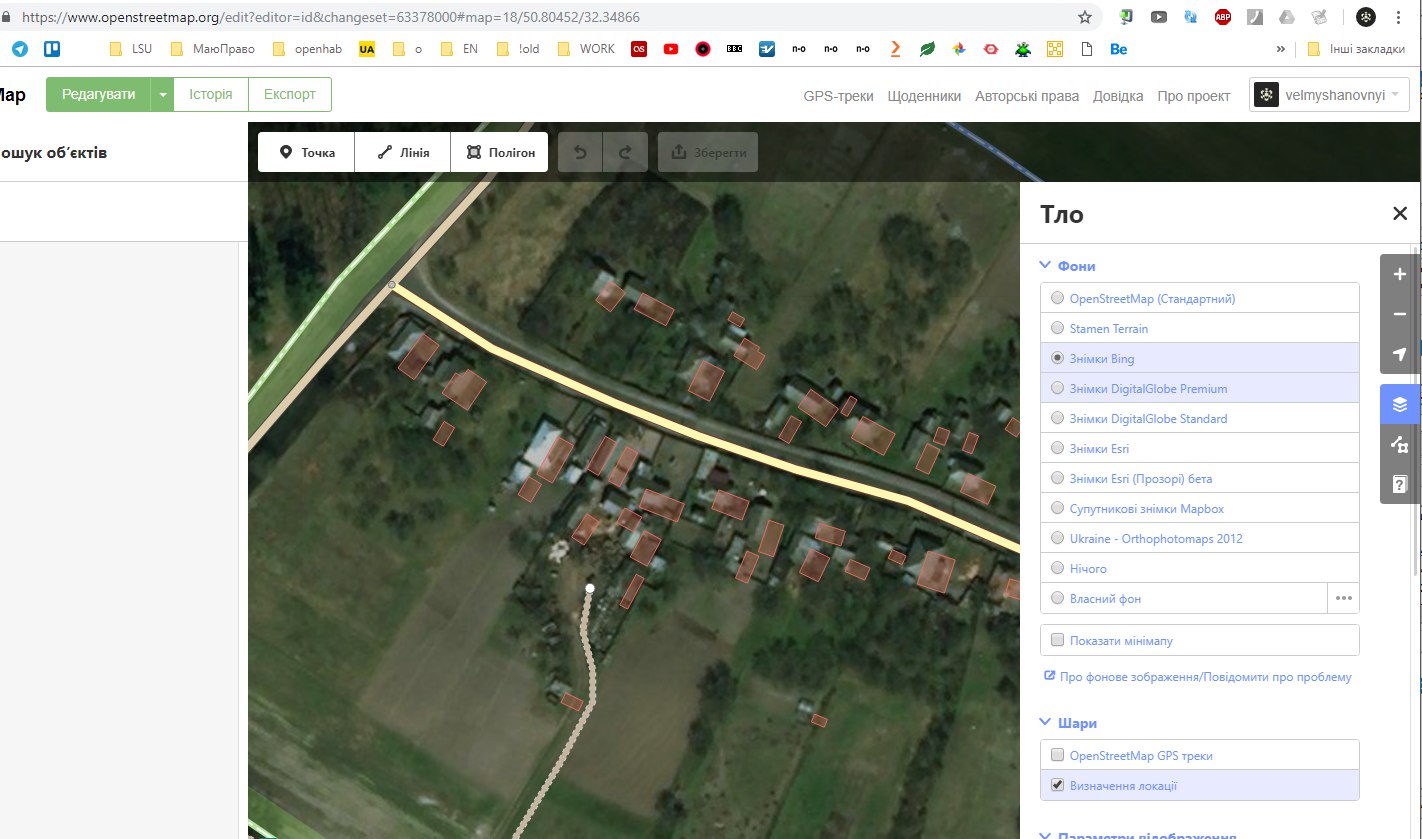
Task: Show hidden bookmarks with chevron button
Action: [x=1281, y=48]
